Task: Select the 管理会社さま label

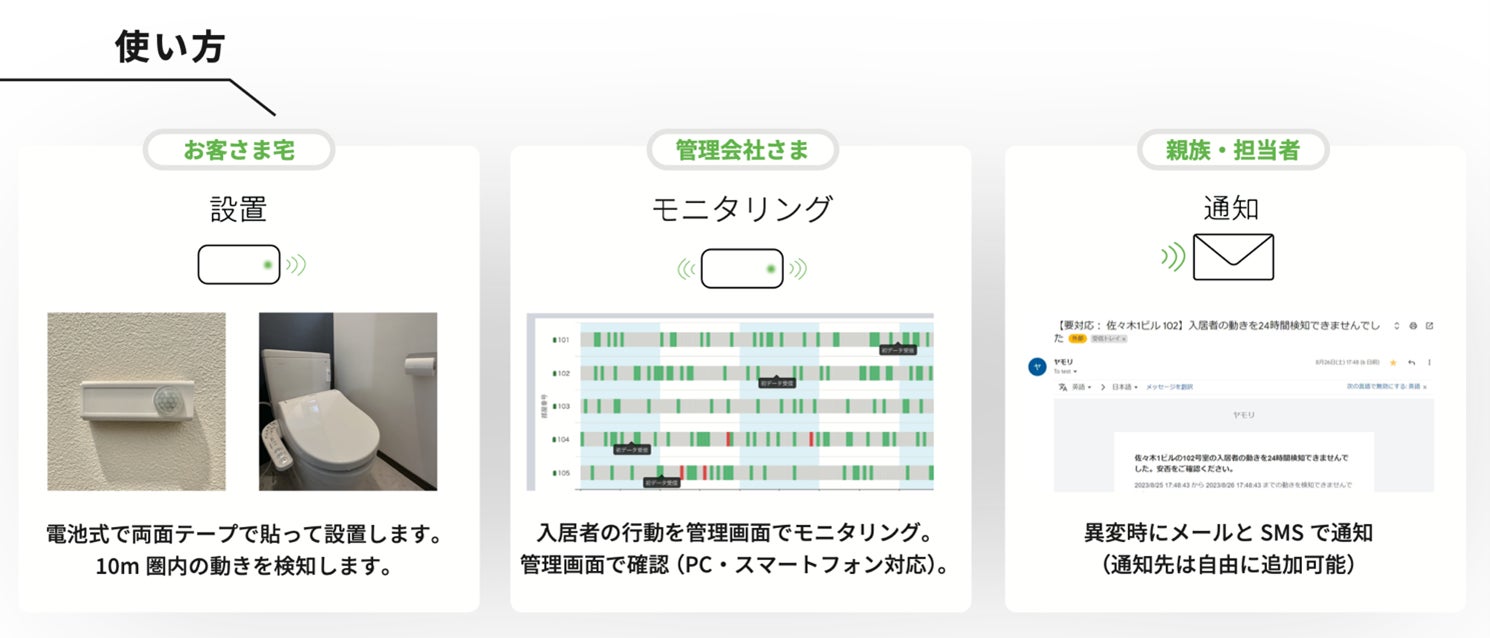Action: 742,150
